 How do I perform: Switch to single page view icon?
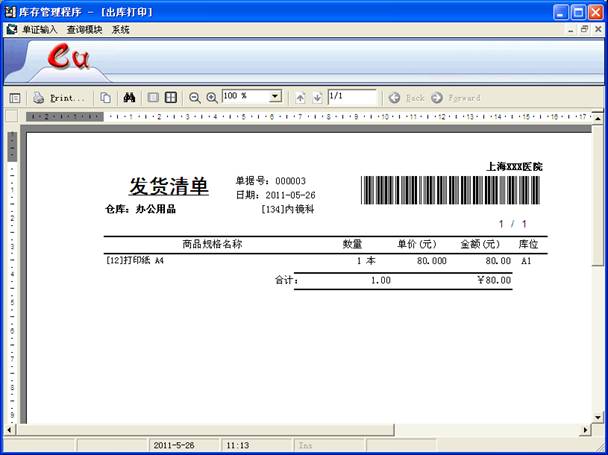(153, 98)
